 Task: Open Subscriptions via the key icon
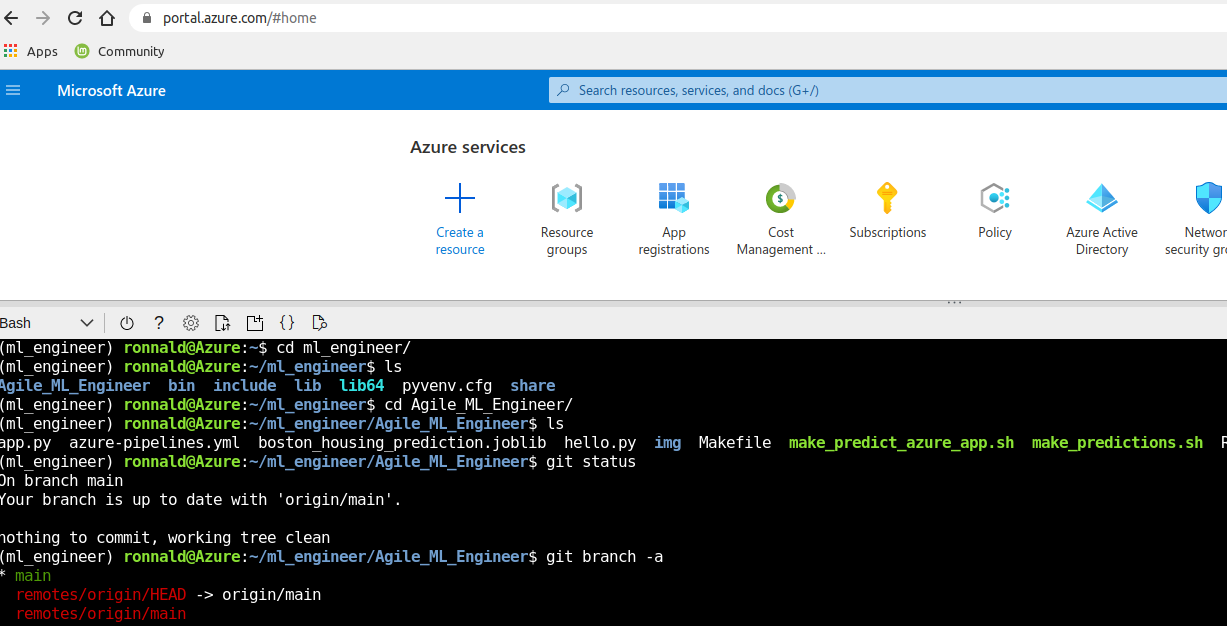click(x=888, y=198)
